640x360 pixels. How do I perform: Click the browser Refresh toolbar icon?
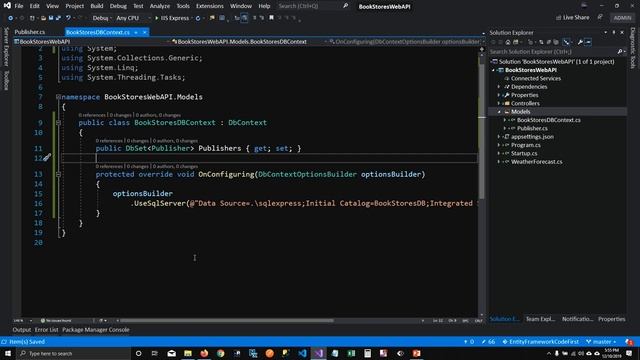[x=198, y=18]
